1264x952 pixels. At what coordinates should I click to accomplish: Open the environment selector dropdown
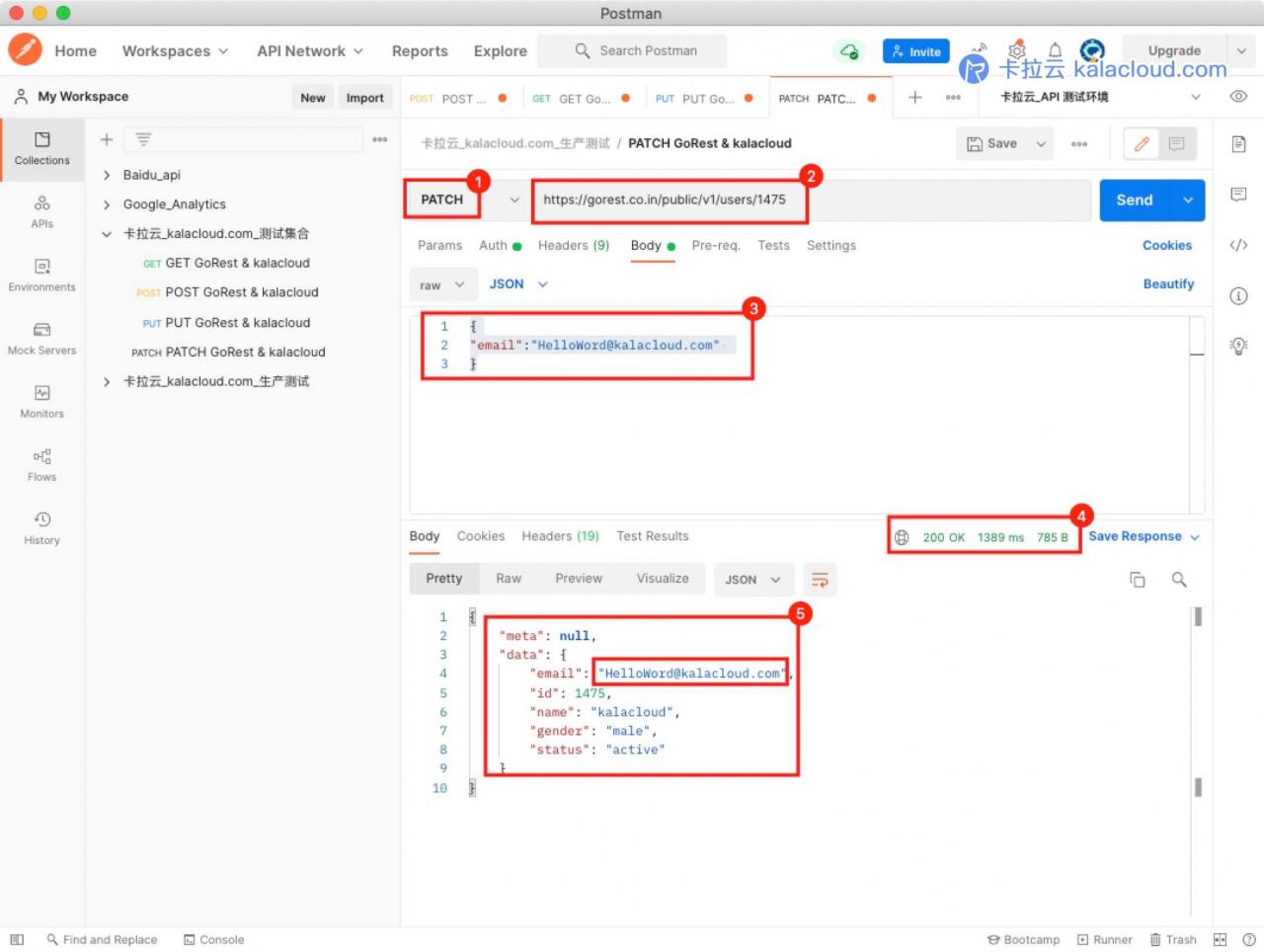(x=1100, y=97)
